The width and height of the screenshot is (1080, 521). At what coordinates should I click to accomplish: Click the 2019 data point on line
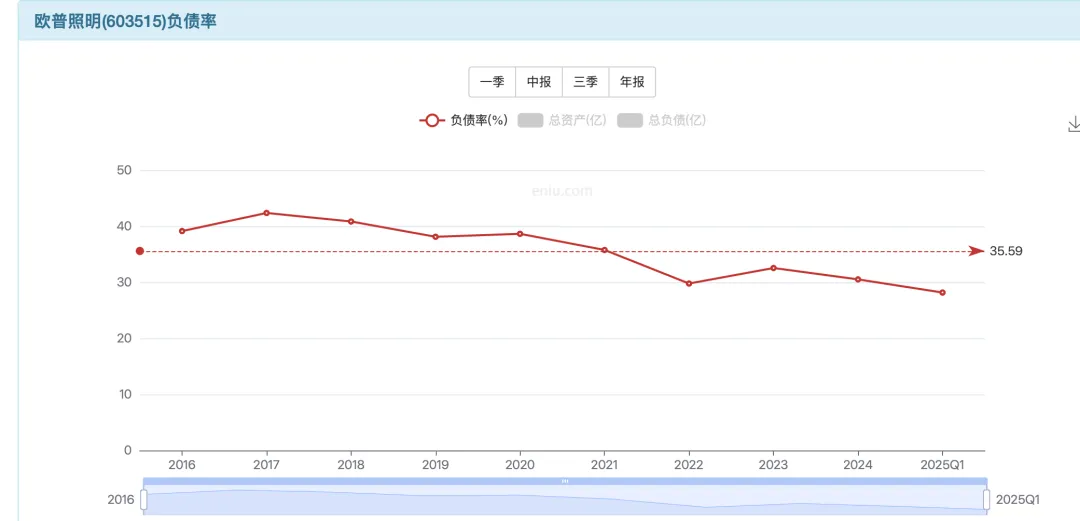435,236
